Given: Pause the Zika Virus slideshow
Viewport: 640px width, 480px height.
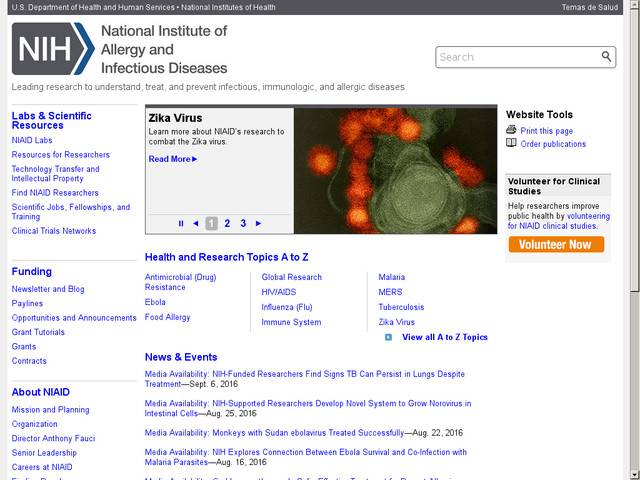Looking at the screenshot, I should [181, 223].
